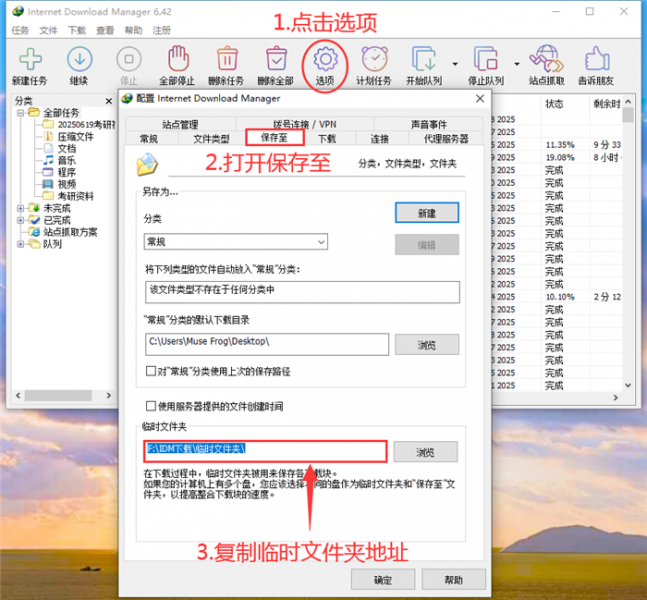Expand the 未完成 tree node
Screen dimensions: 647x600
(x=22, y=208)
